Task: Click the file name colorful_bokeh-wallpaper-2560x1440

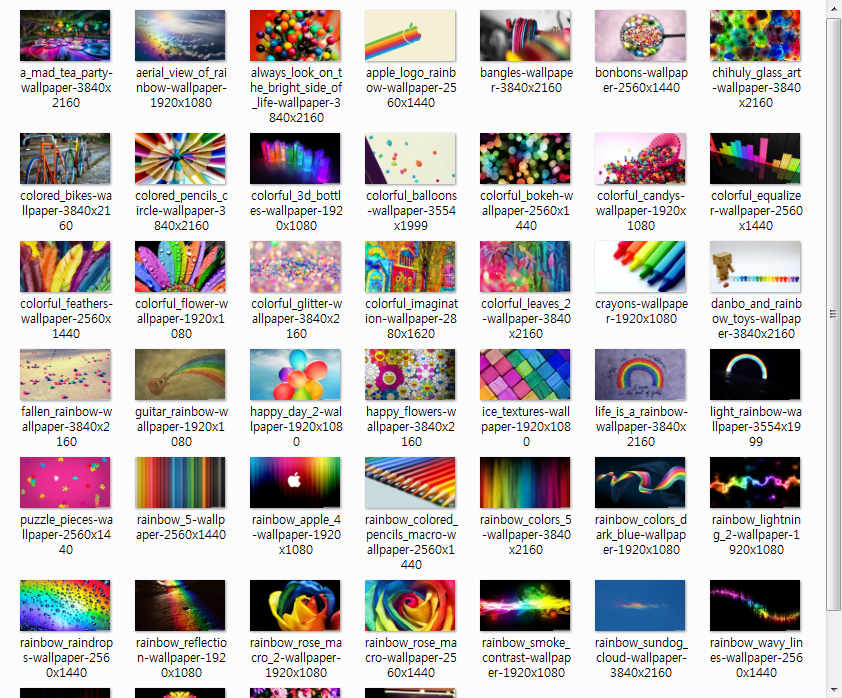Action: [x=526, y=210]
